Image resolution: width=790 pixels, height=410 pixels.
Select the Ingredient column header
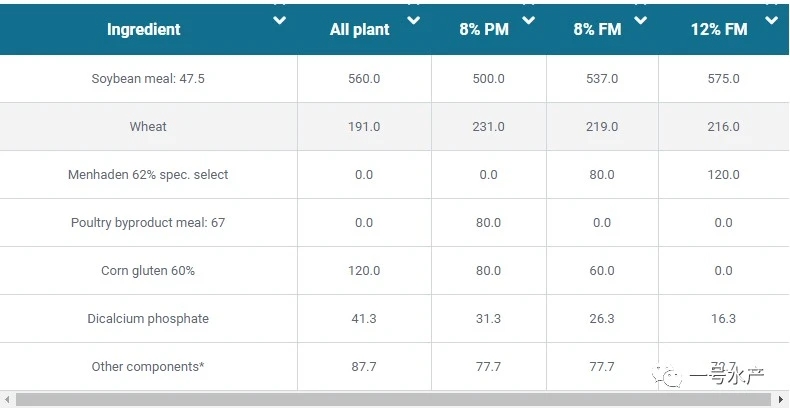coord(144,29)
